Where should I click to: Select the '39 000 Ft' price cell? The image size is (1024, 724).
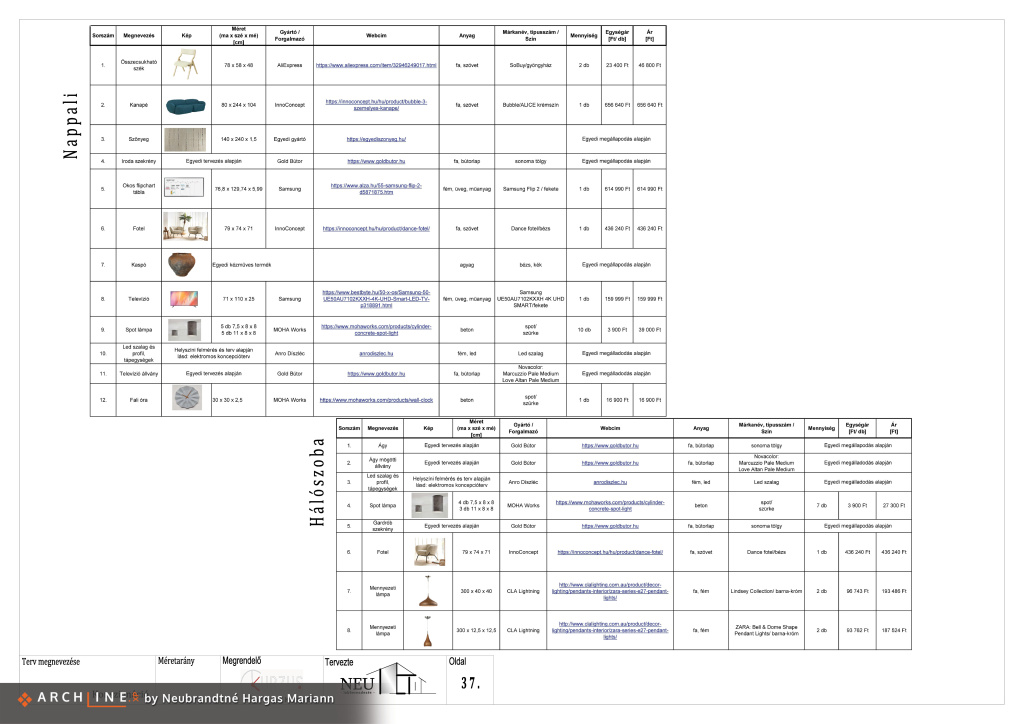(x=650, y=330)
